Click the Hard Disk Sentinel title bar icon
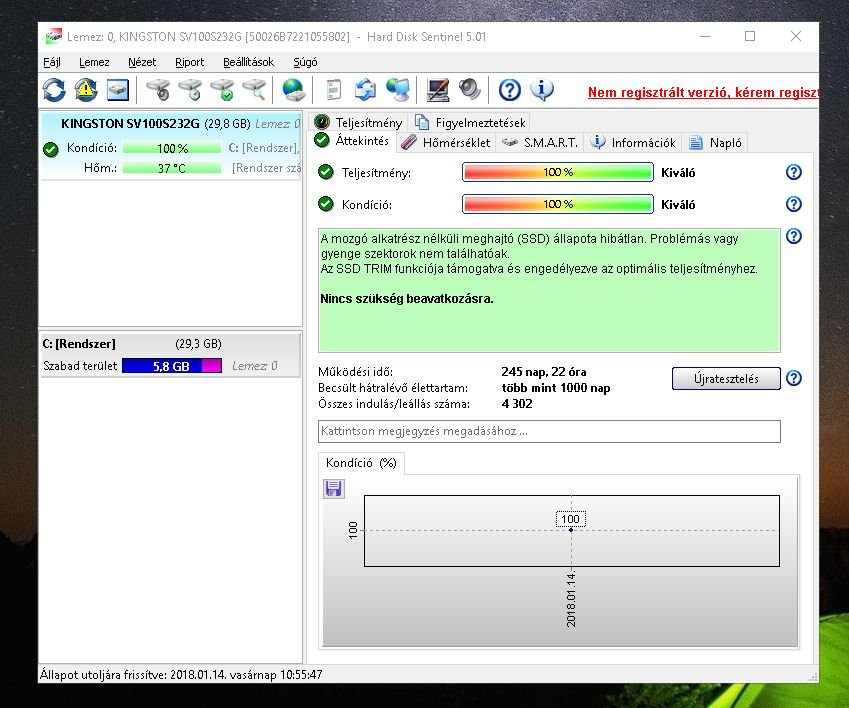Viewport: 849px width, 708px height. pyautogui.click(x=54, y=36)
